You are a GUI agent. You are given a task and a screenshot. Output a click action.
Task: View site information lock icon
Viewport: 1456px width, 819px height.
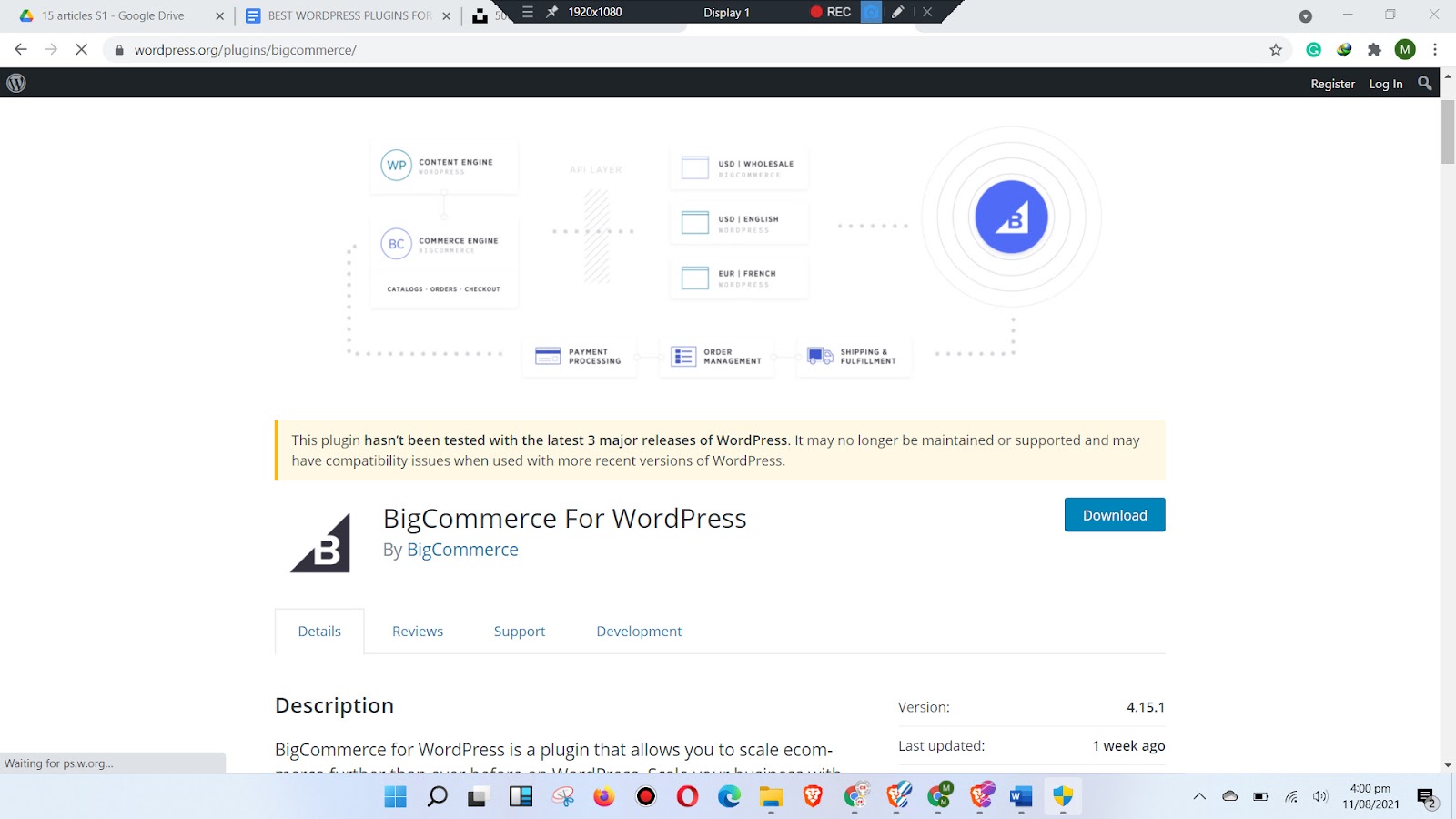click(x=118, y=50)
